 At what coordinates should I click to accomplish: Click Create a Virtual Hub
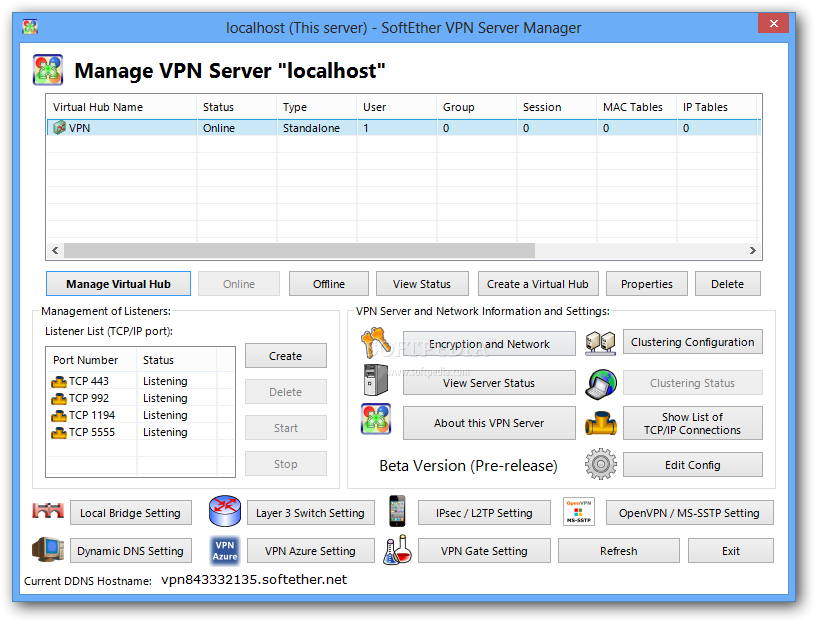[x=538, y=284]
